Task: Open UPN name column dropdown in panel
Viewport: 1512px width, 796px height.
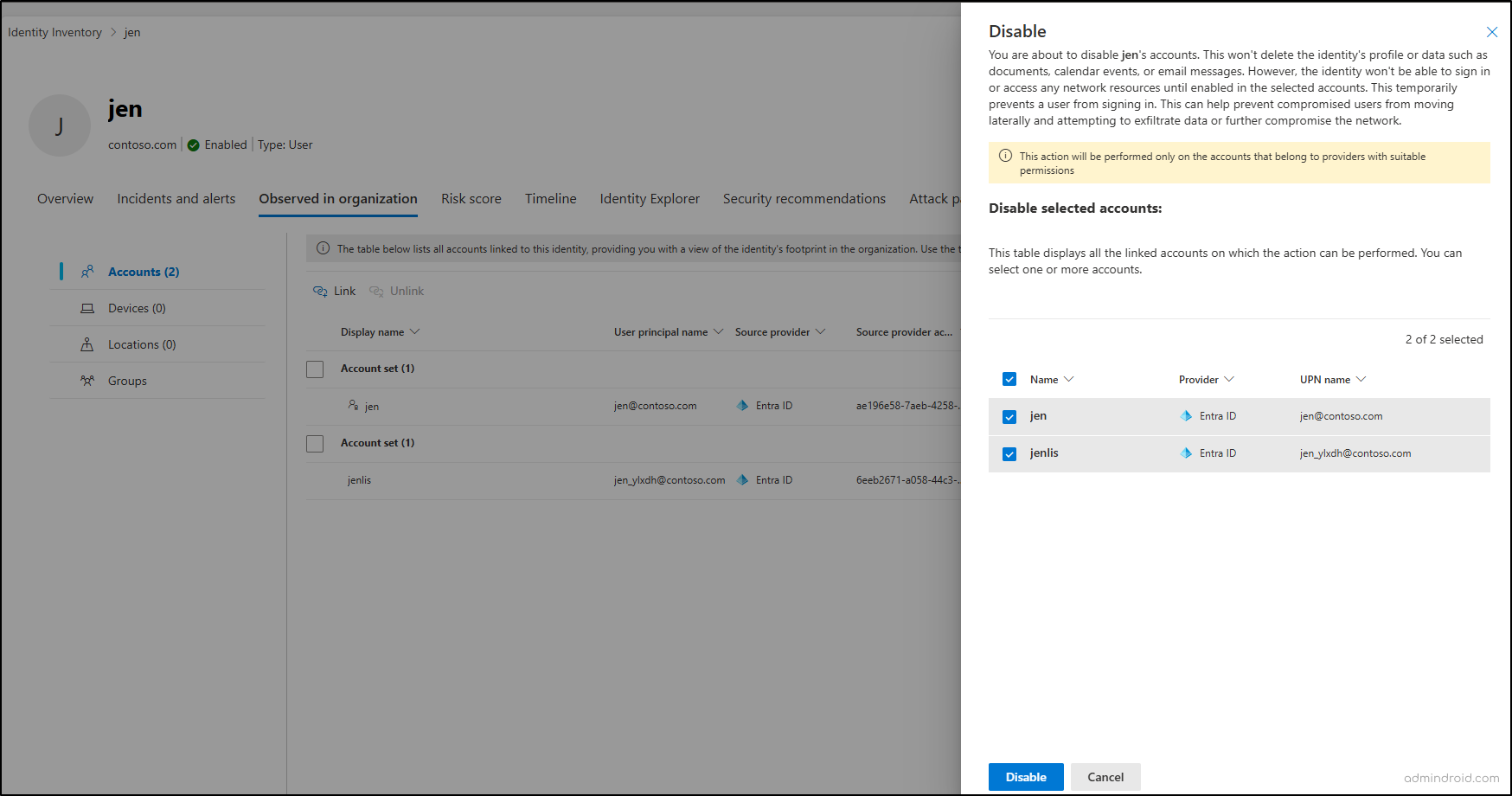Action: coord(1361,379)
